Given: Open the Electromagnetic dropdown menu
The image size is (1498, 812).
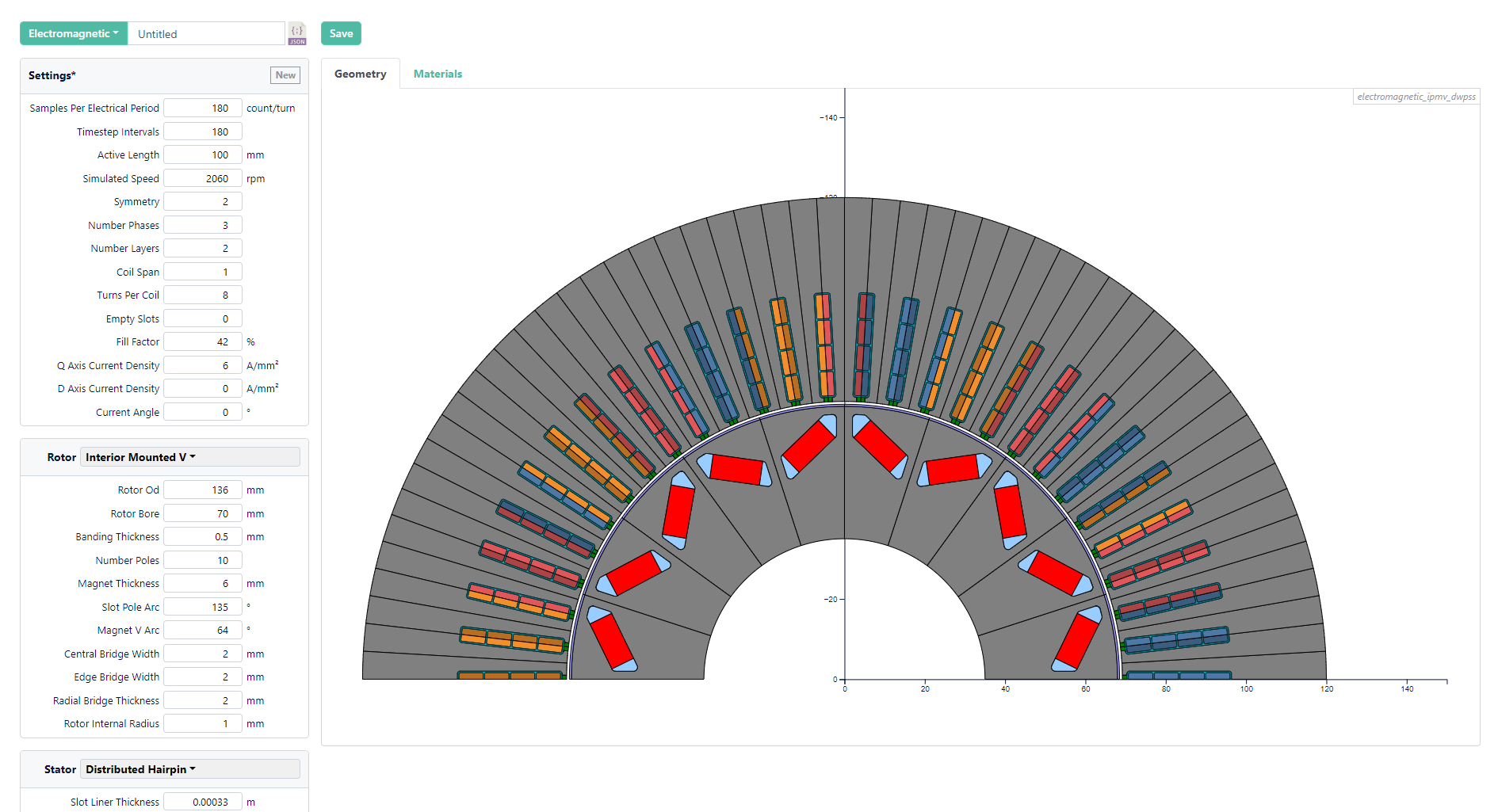Looking at the screenshot, I should (x=73, y=33).
